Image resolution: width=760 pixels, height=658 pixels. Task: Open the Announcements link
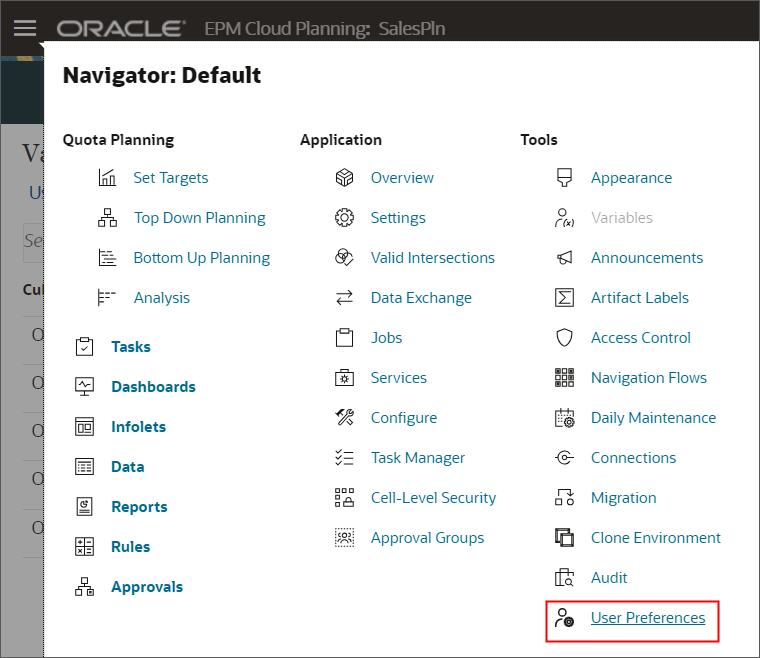click(x=647, y=258)
